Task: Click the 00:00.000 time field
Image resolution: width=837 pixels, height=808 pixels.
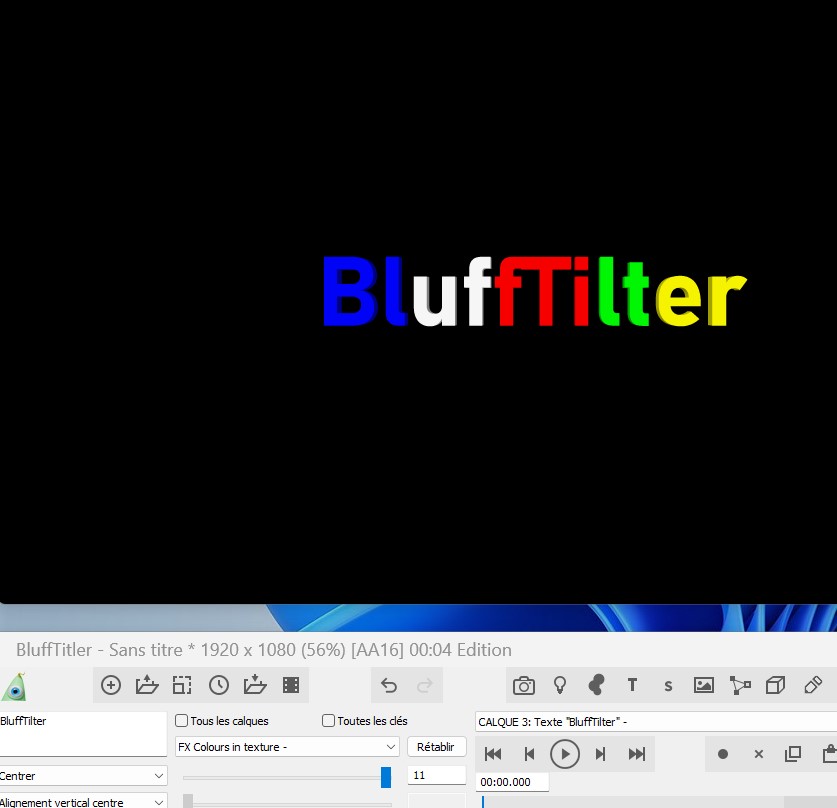Action: point(512,782)
